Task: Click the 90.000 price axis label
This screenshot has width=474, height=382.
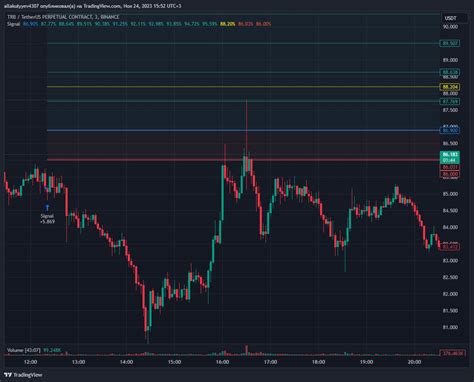Action: click(450, 27)
